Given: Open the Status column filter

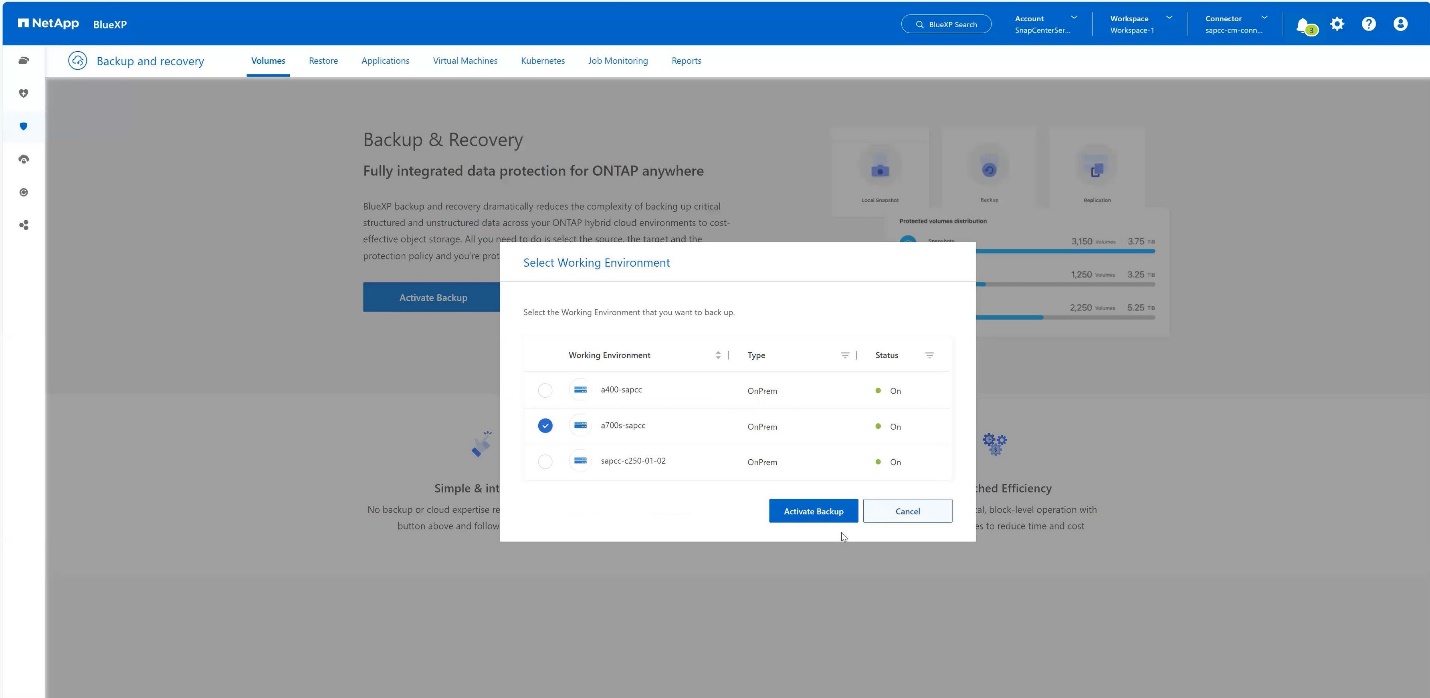Looking at the screenshot, I should (x=929, y=355).
